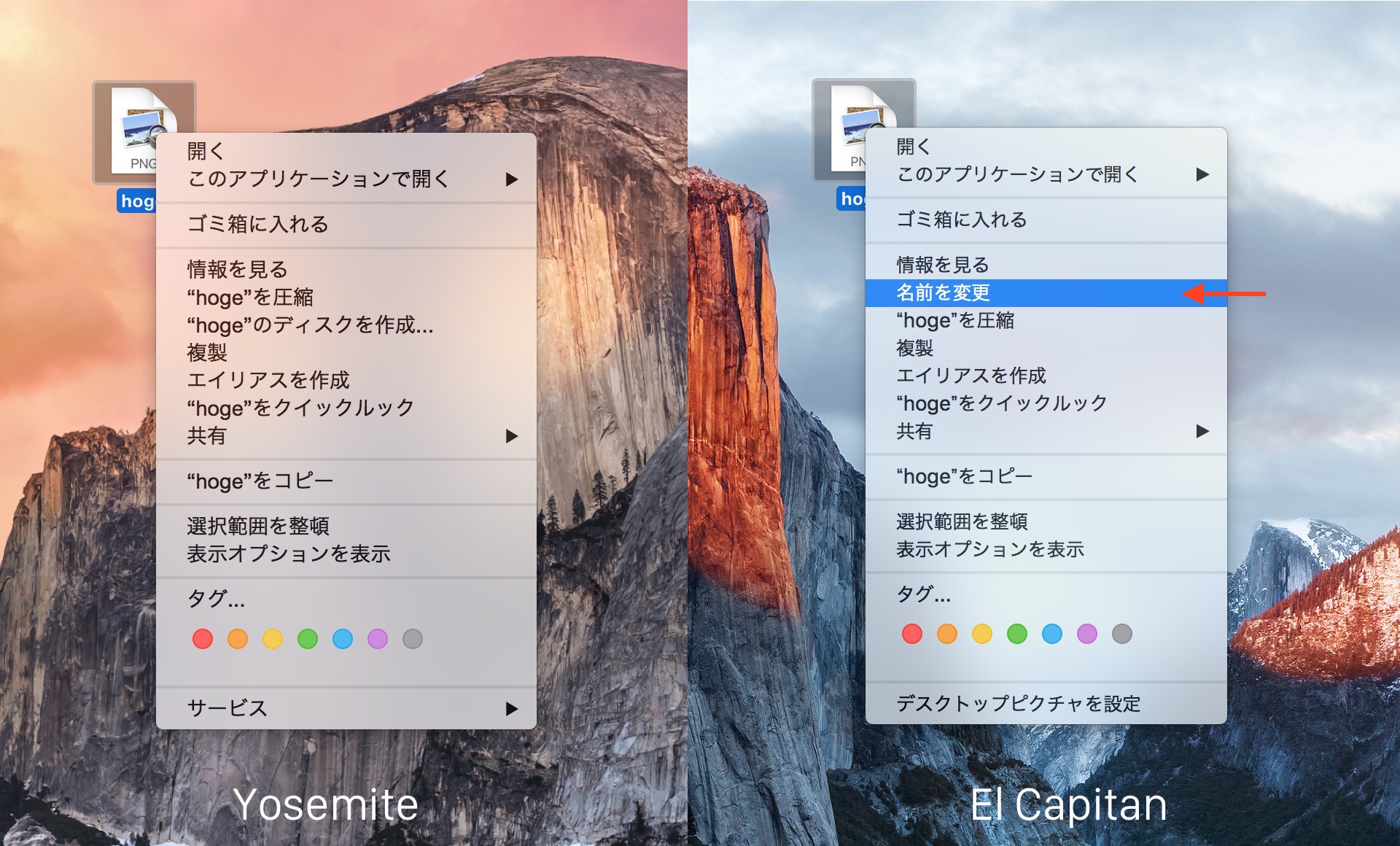This screenshot has height=846, width=1400.
Task: Apply red tag in El Capitan menu
Action: click(912, 634)
